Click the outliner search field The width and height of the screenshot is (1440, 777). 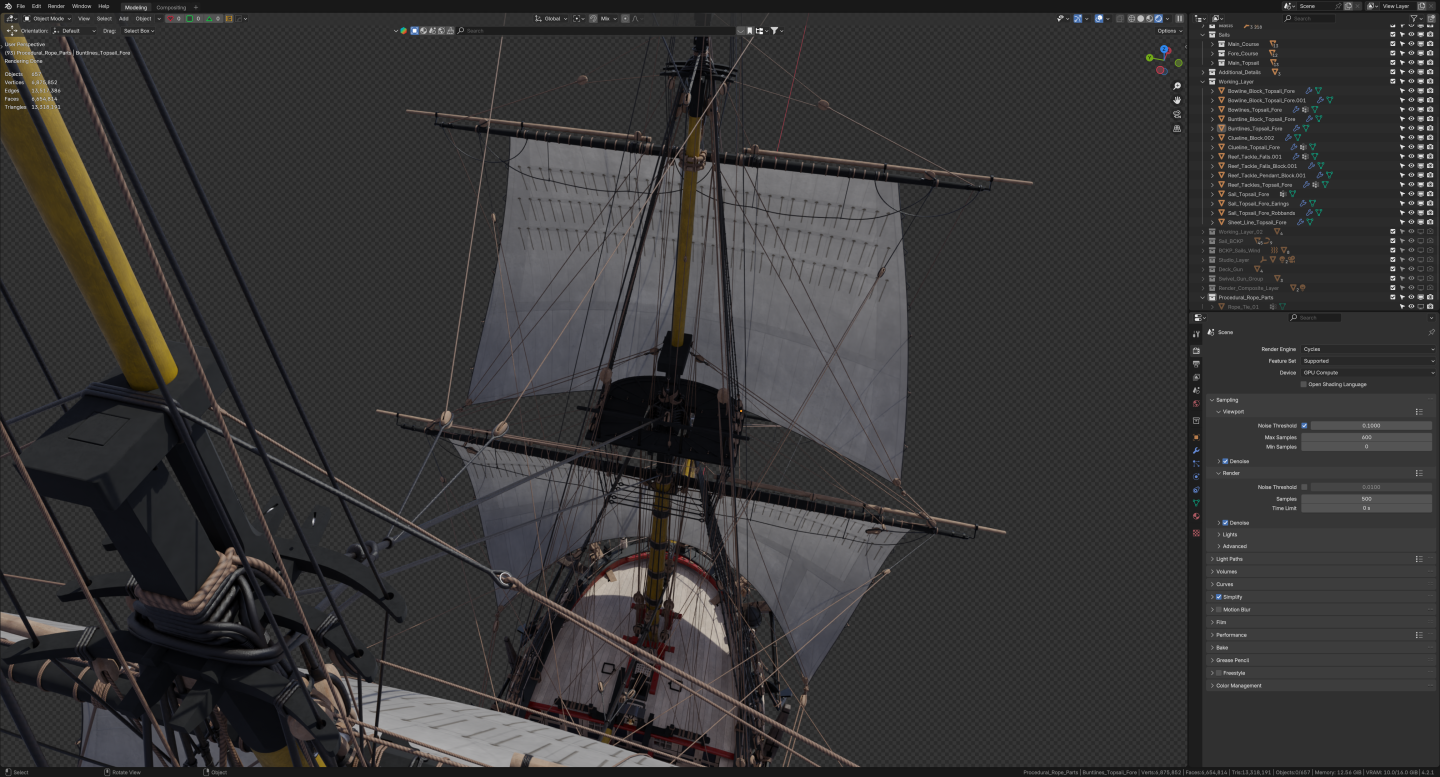tap(1310, 18)
